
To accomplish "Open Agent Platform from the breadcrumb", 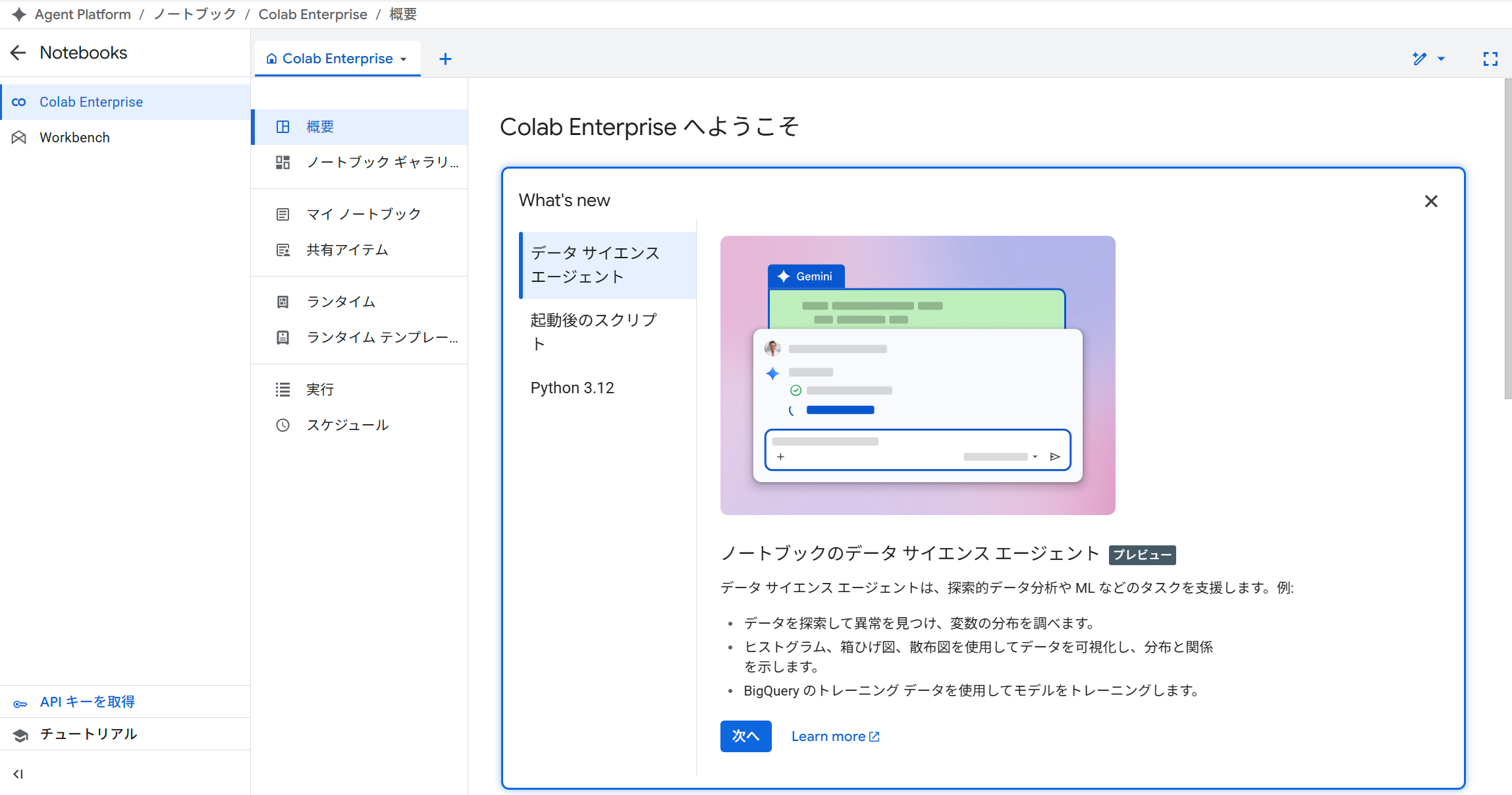I will pyautogui.click(x=82, y=14).
